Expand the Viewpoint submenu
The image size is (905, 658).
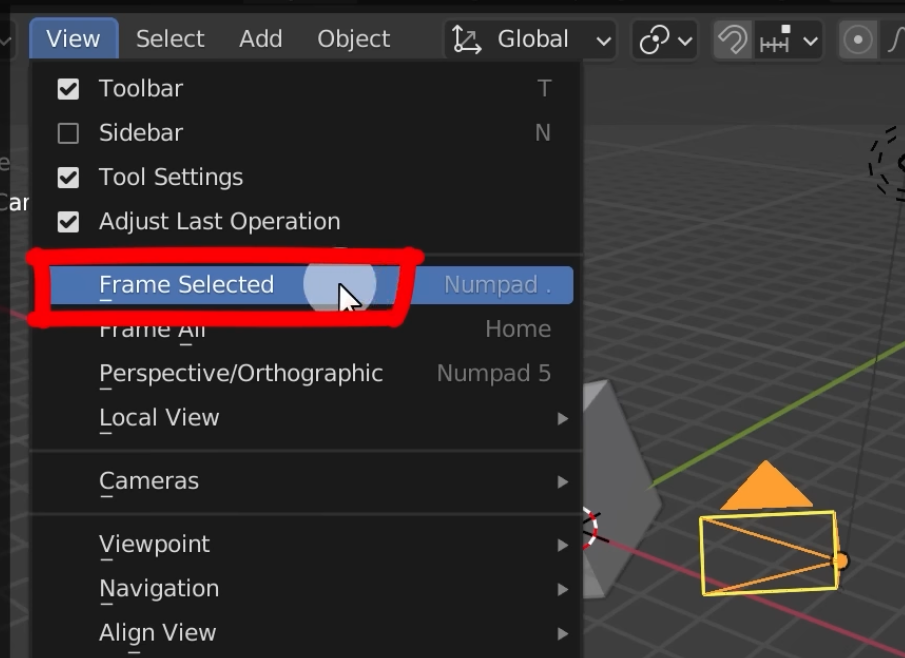click(x=306, y=544)
